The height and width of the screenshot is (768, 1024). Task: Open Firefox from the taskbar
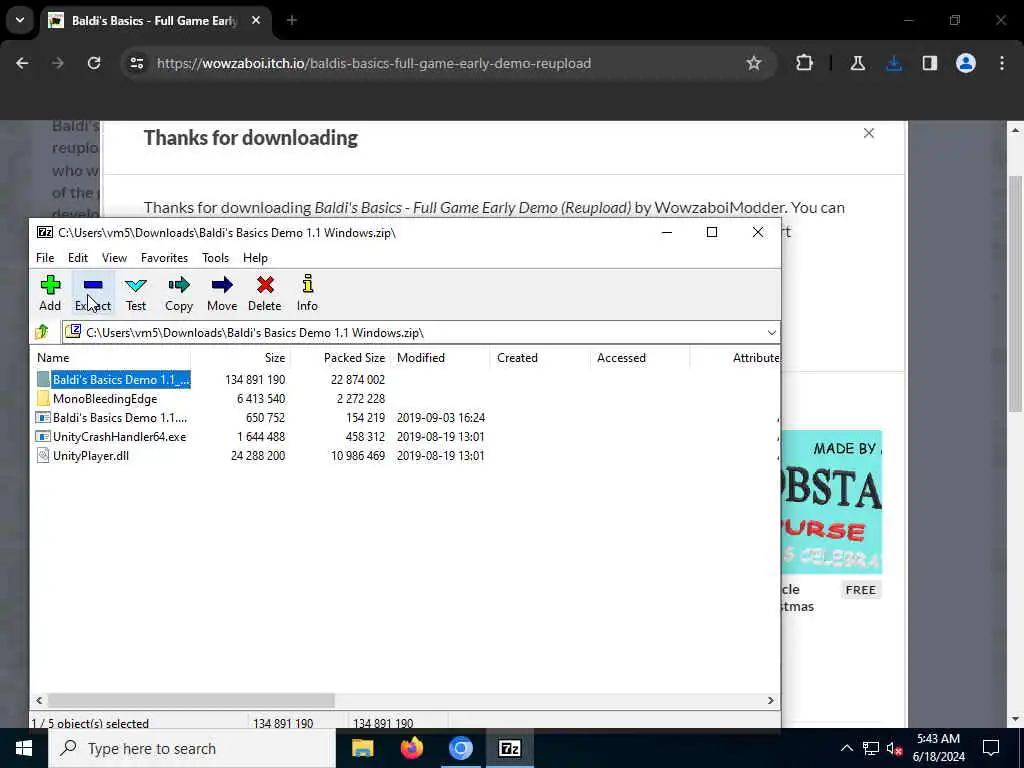coord(411,748)
